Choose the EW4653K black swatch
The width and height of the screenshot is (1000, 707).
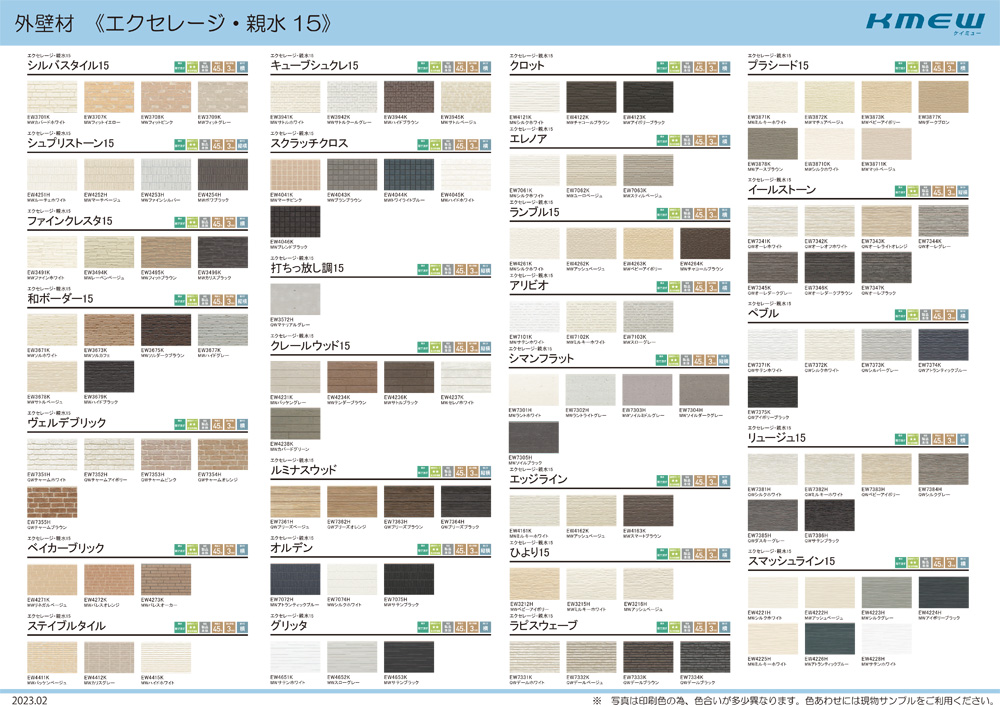[409, 658]
